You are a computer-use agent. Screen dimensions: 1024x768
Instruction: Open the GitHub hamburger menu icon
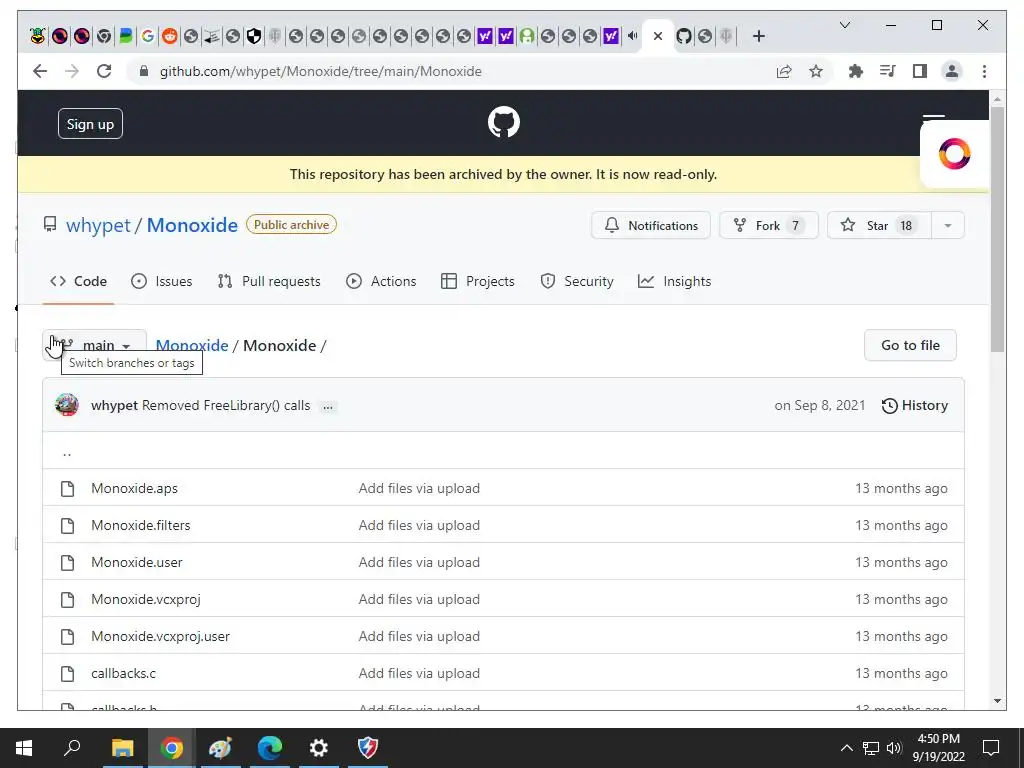[934, 118]
